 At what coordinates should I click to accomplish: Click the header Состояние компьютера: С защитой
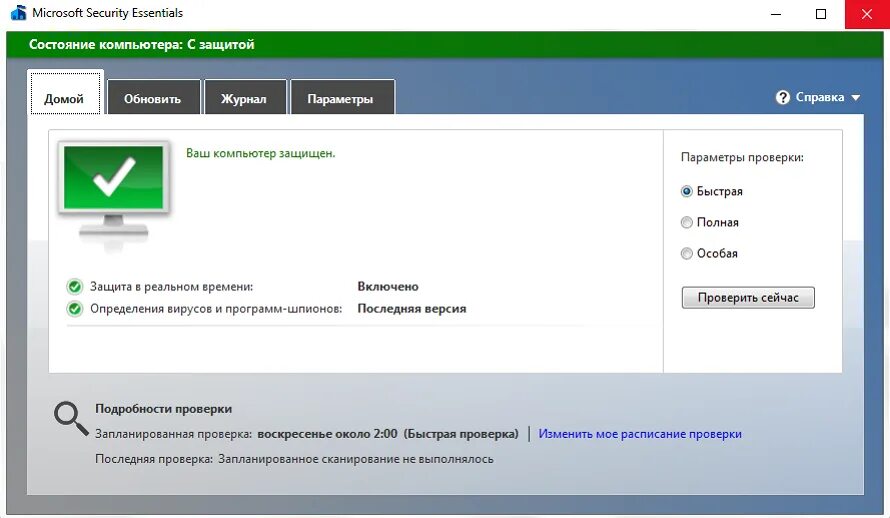pyautogui.click(x=141, y=44)
